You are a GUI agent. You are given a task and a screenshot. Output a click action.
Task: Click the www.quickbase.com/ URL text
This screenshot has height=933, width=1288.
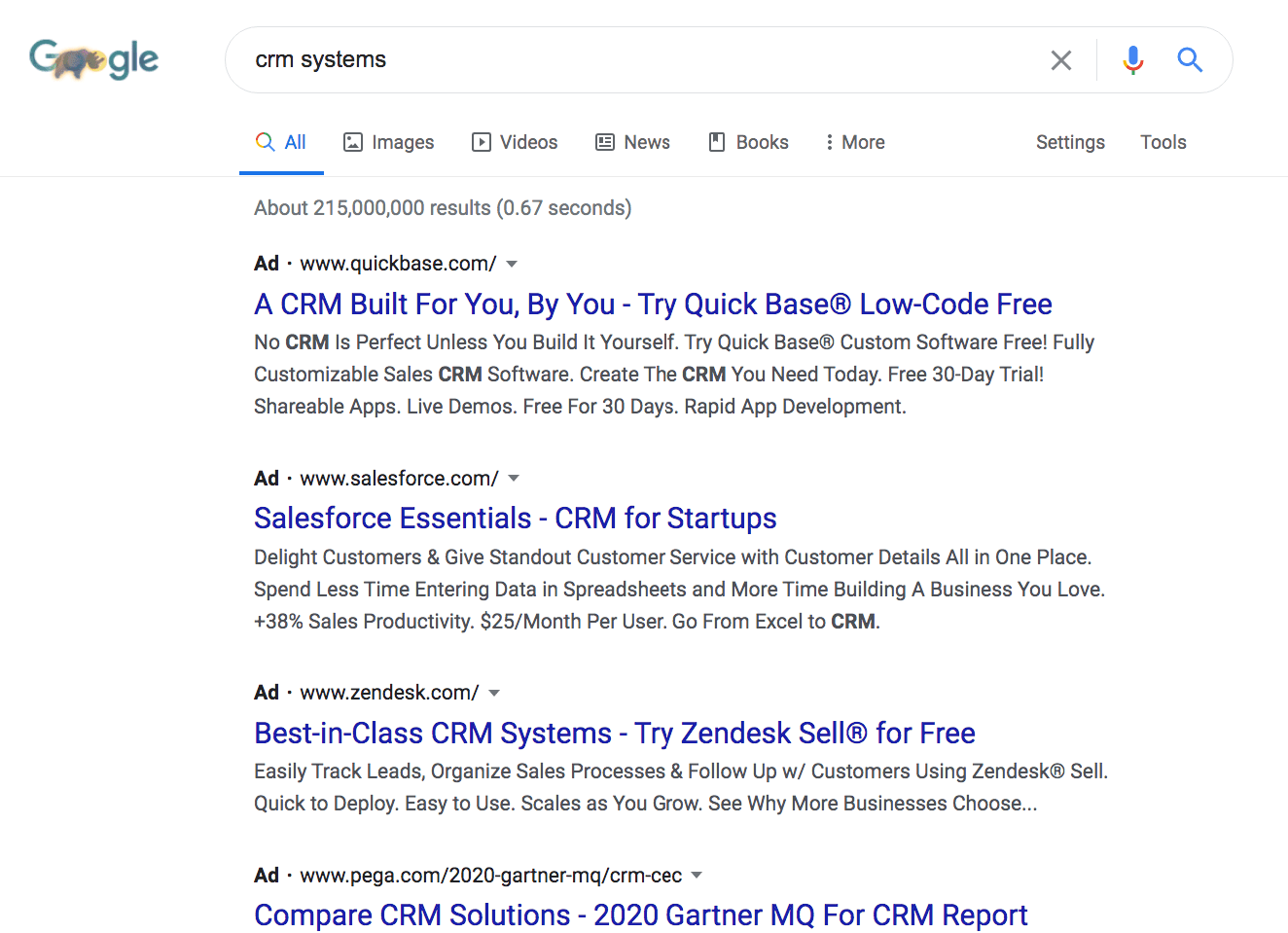pyautogui.click(x=398, y=264)
